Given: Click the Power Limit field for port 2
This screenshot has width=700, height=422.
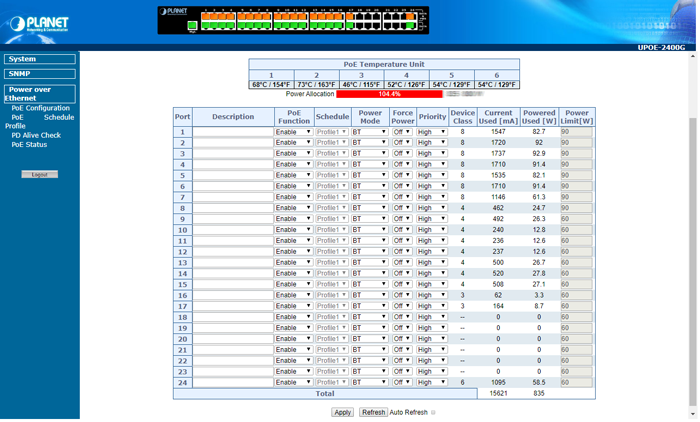Looking at the screenshot, I should pos(576,143).
